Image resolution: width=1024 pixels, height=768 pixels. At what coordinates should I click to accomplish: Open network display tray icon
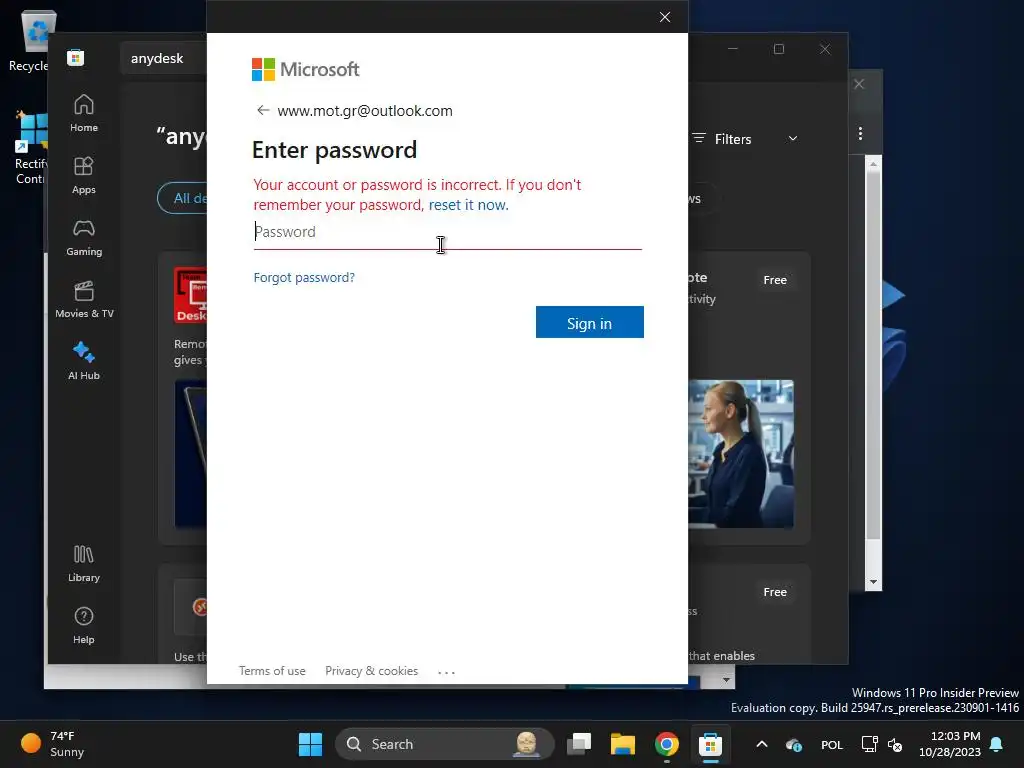tap(869, 744)
